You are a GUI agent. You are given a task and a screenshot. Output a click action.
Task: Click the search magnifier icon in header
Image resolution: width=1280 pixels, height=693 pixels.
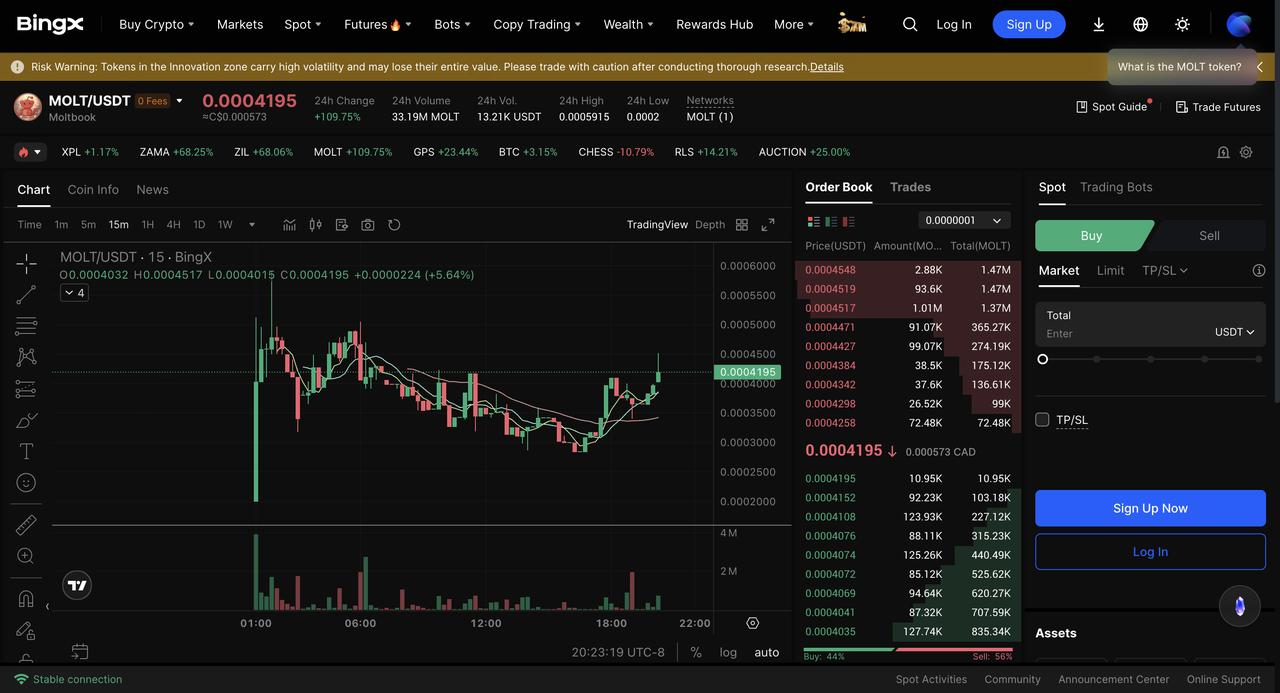910,25
